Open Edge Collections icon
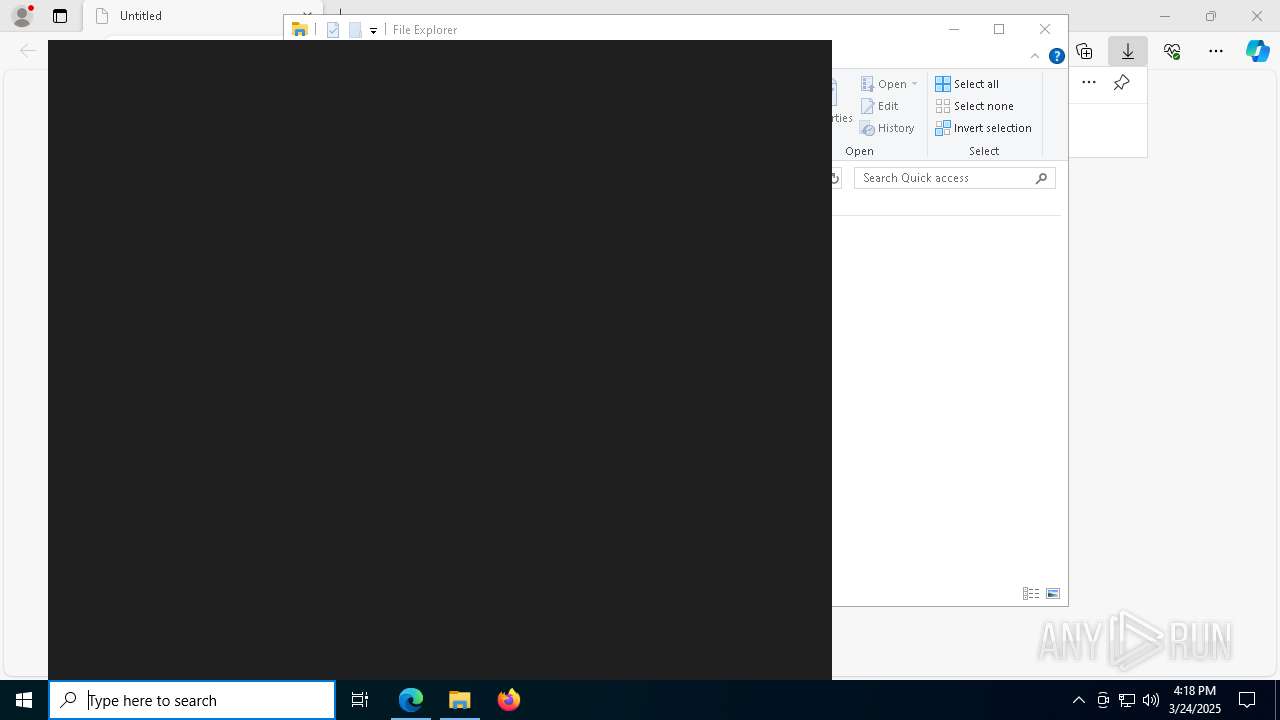 pyautogui.click(x=1084, y=51)
